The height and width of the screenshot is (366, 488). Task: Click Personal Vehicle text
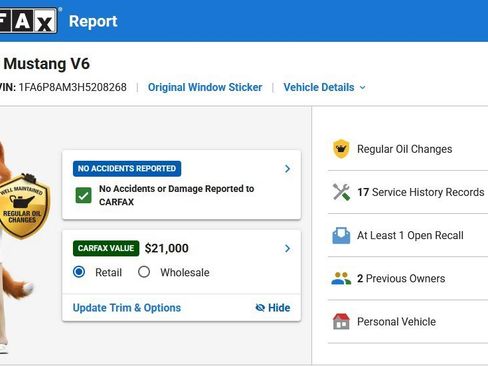[396, 322]
